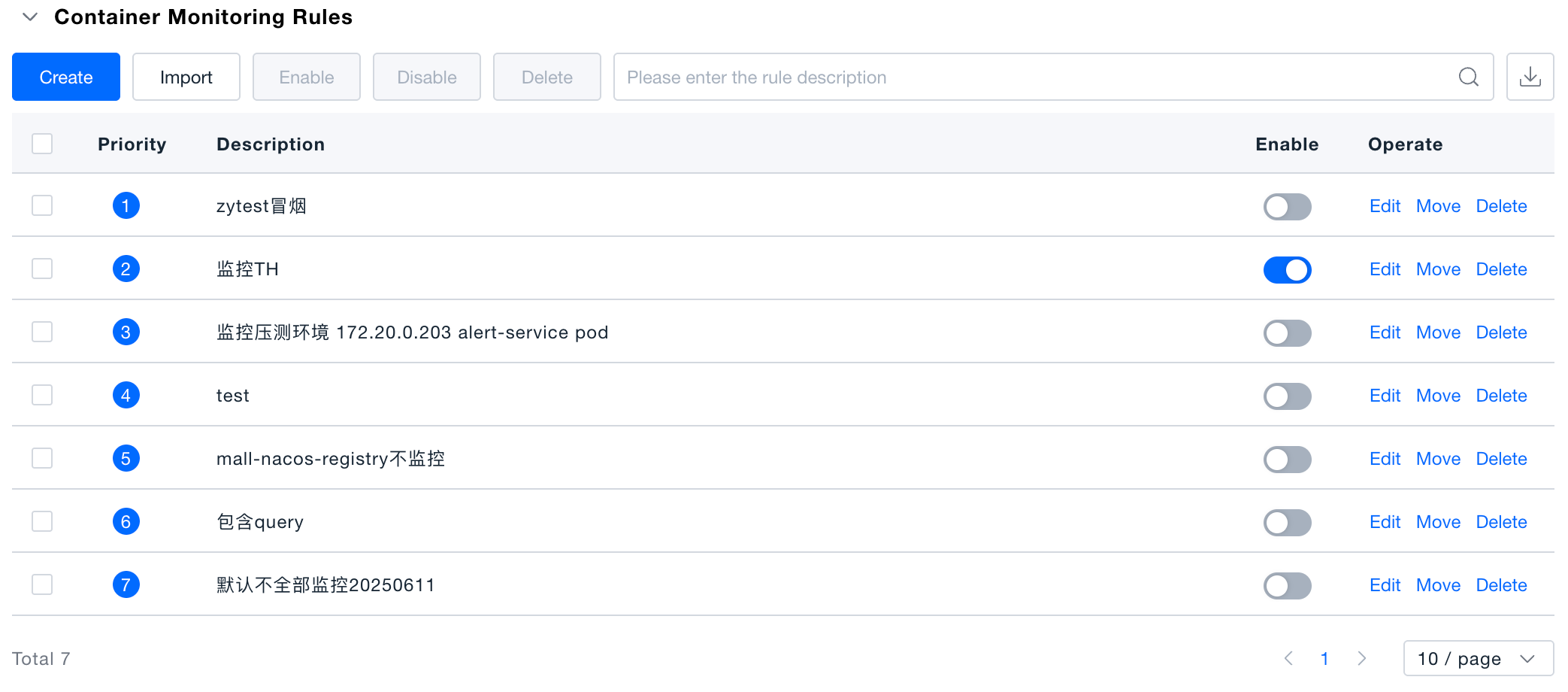Screen dimensions: 1568x692
Task: Toggle enable switch for 包含query rule
Action: pos(1287,522)
